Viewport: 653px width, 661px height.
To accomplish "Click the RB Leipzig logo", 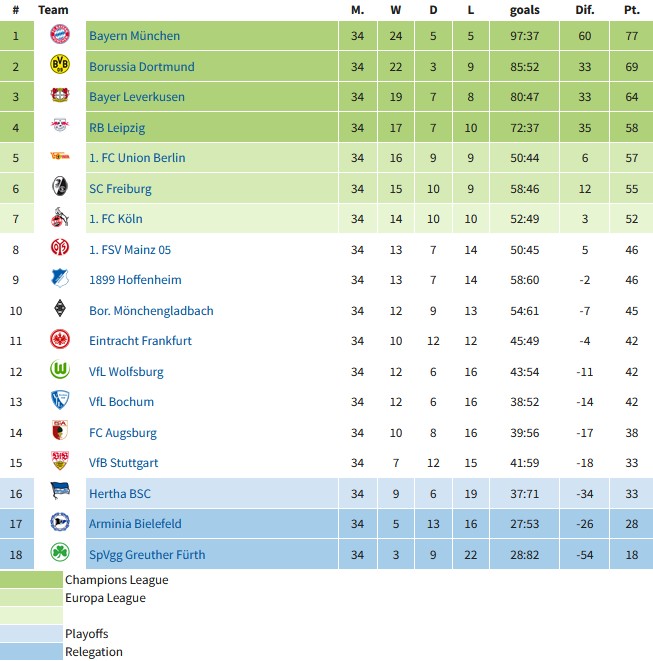I will (60, 127).
